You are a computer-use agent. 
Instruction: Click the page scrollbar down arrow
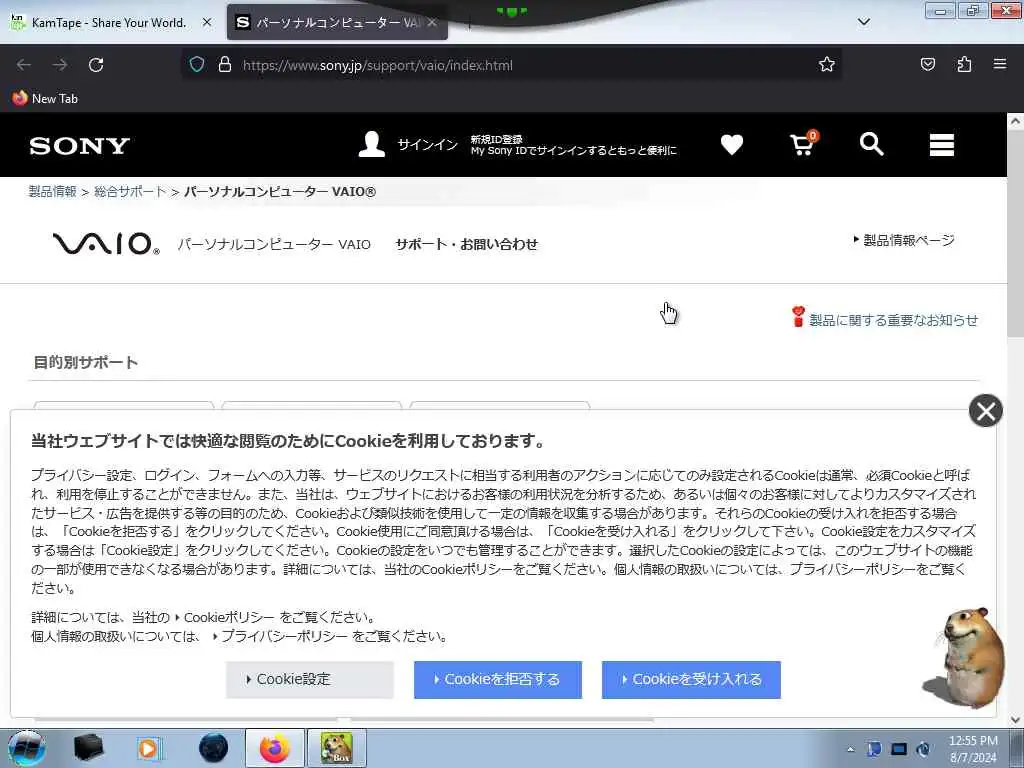1015,720
